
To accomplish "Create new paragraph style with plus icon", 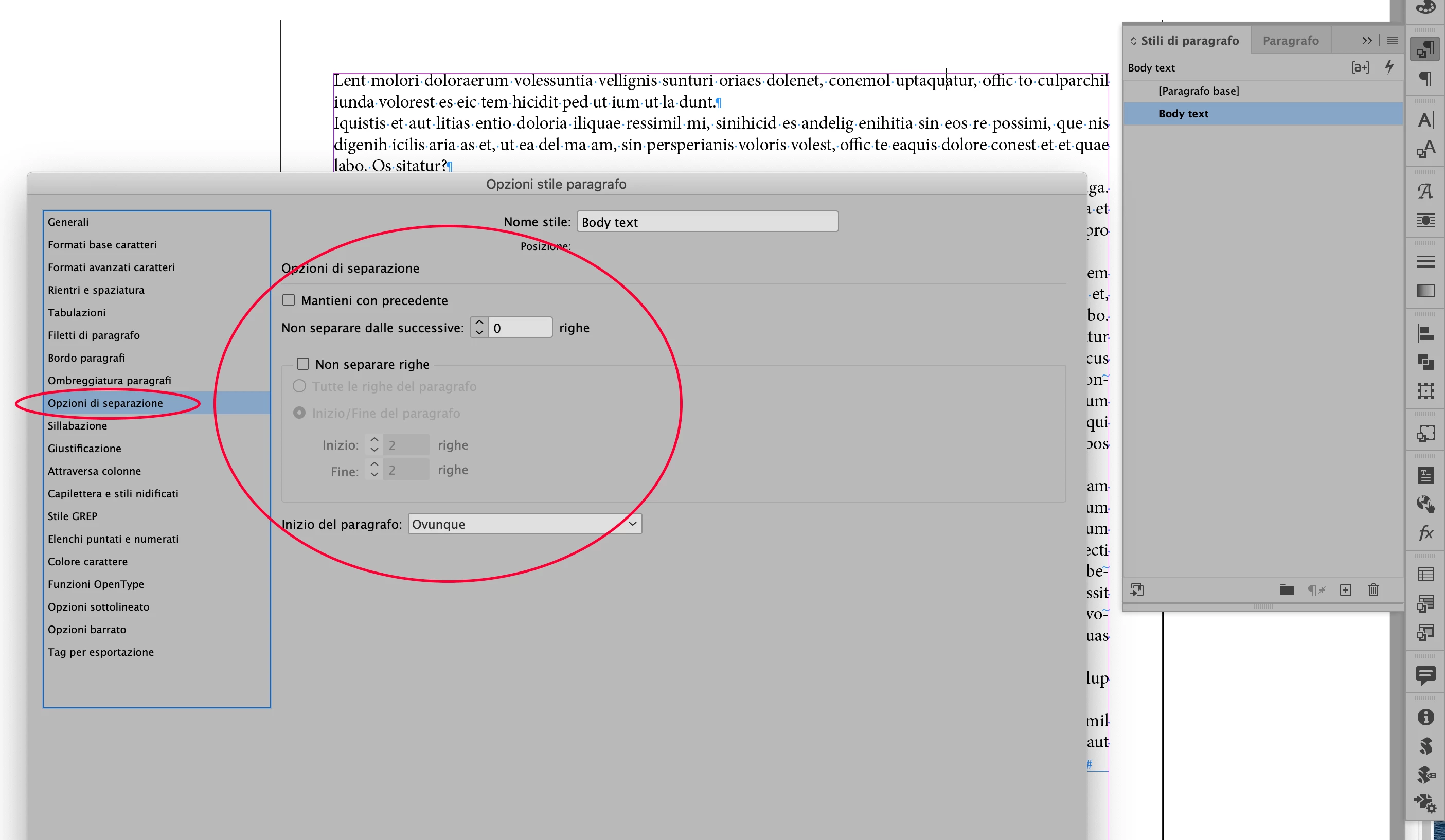I will 1345,590.
